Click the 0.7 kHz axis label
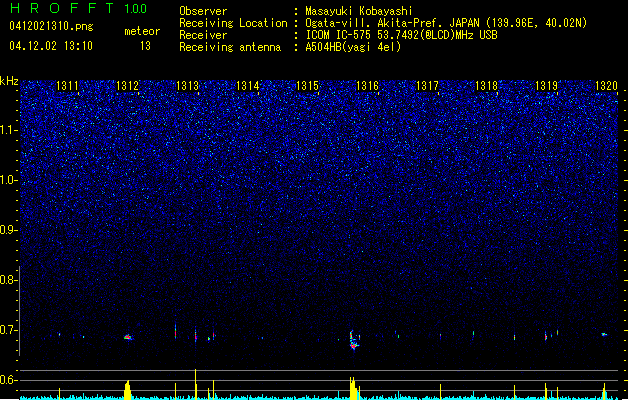The image size is (629, 400). tap(9, 330)
